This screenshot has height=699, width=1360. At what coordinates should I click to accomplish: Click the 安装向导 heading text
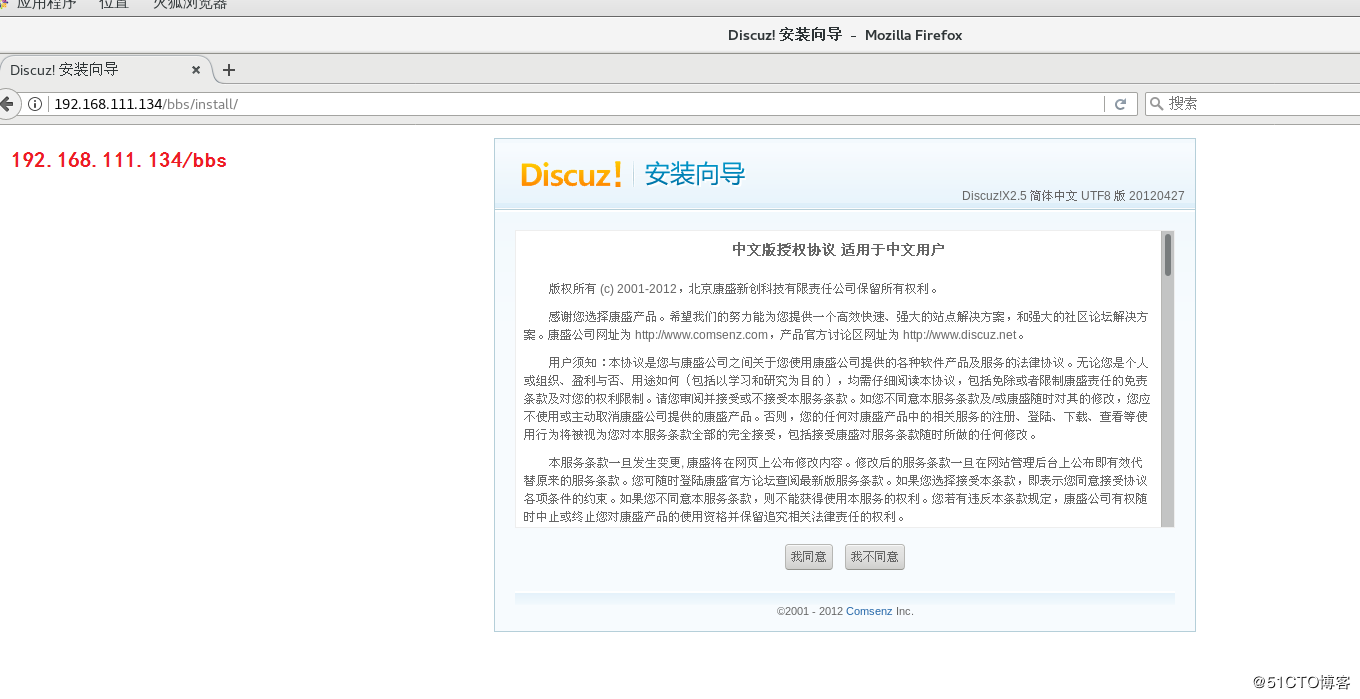coord(695,174)
